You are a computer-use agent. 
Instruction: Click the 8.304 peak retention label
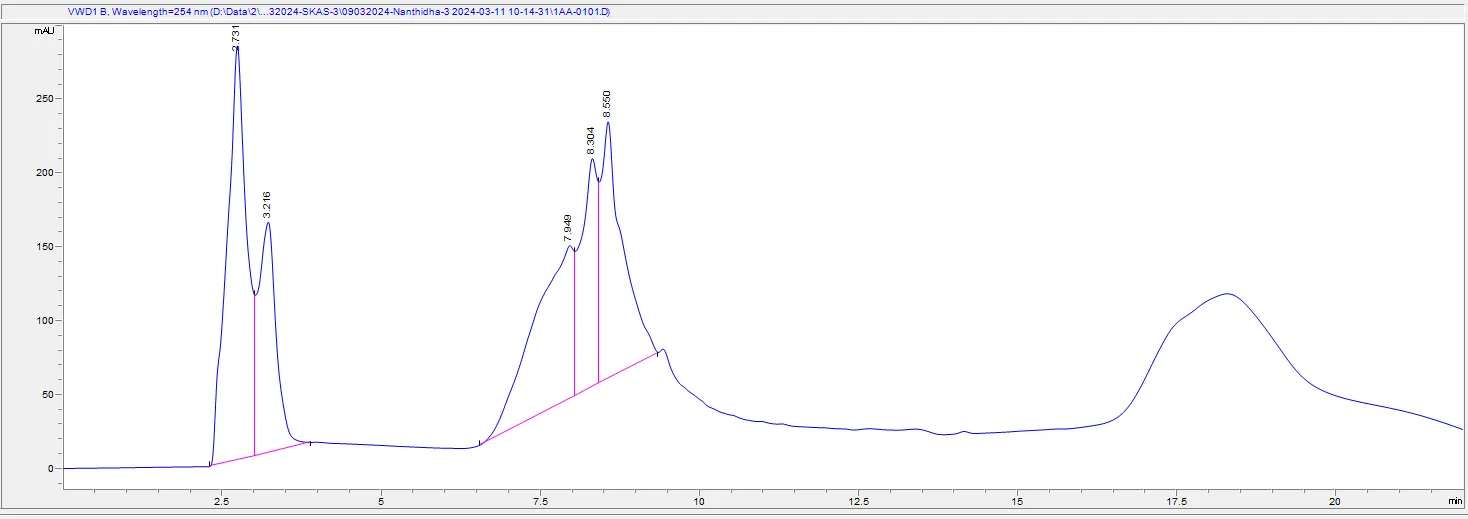click(x=591, y=139)
